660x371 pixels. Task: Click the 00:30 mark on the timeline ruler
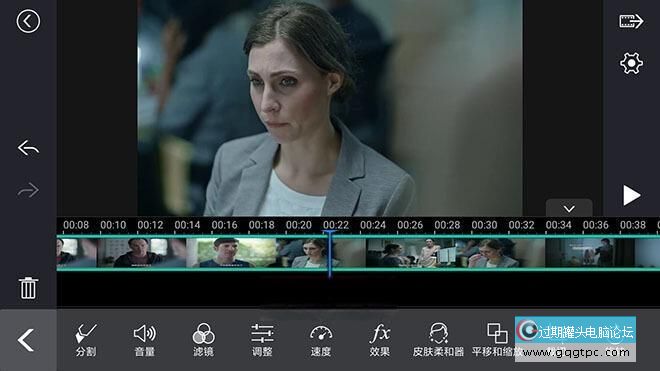tap(484, 225)
